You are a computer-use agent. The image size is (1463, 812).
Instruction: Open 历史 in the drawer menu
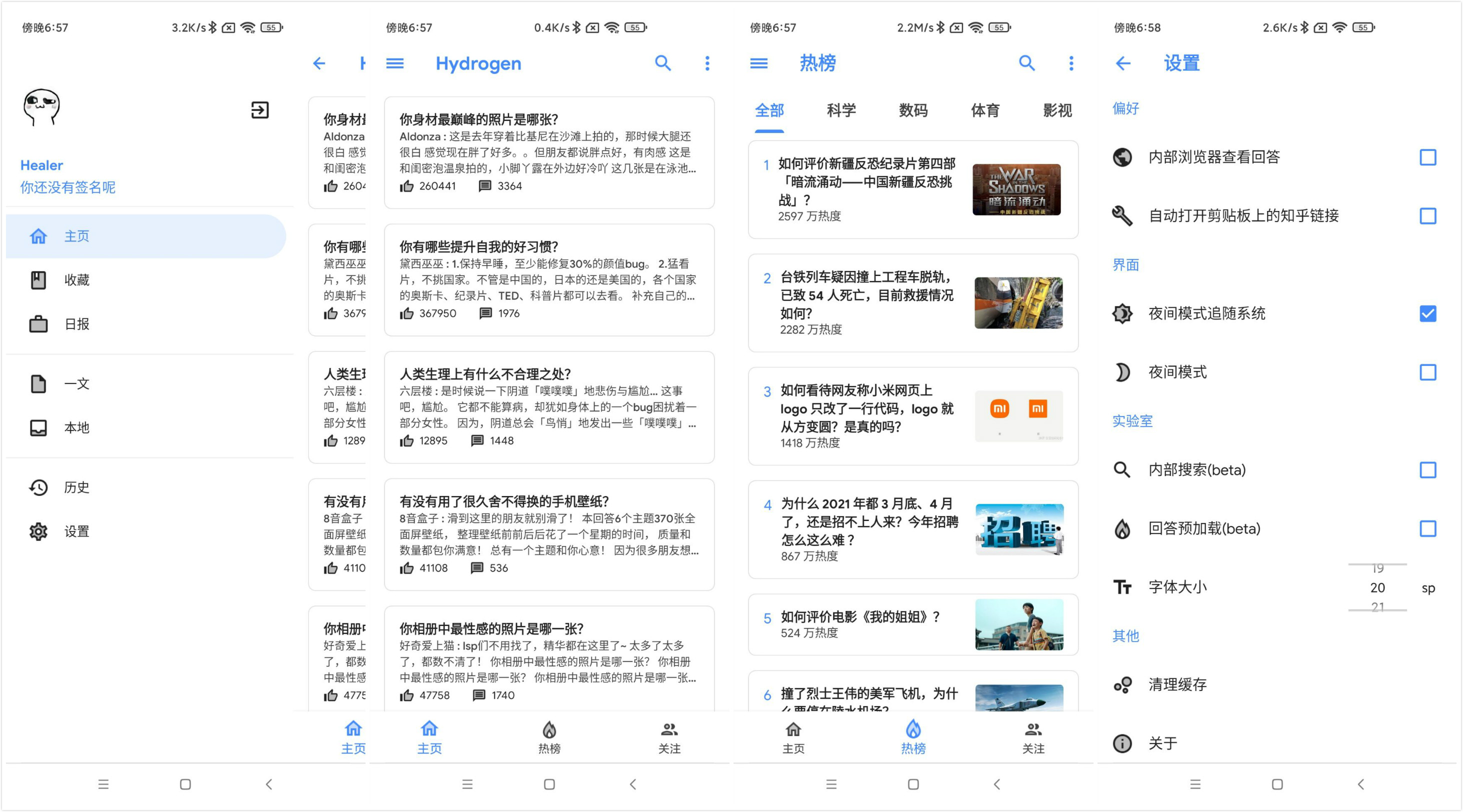point(145,487)
